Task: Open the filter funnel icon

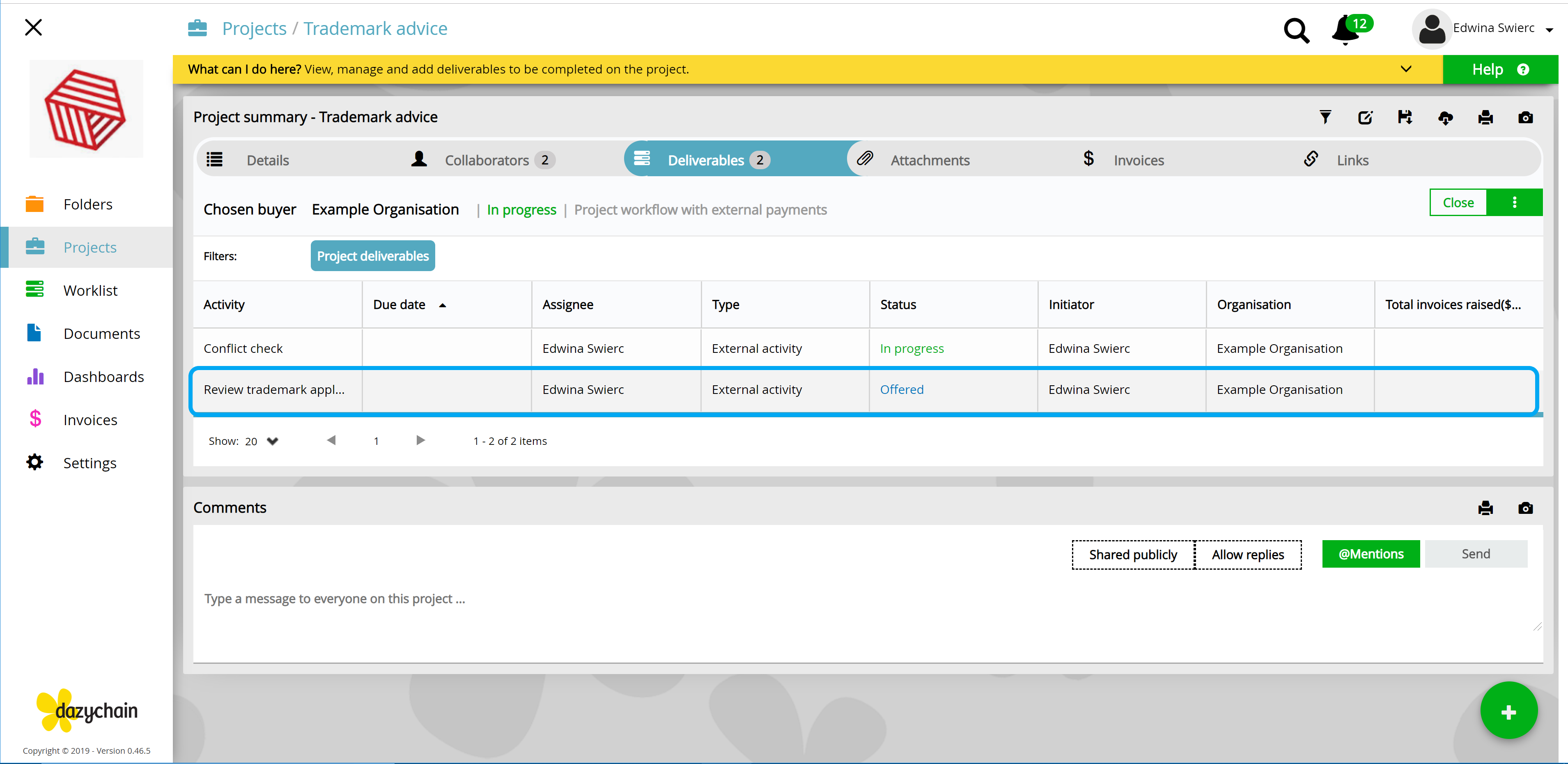Action: click(1325, 117)
